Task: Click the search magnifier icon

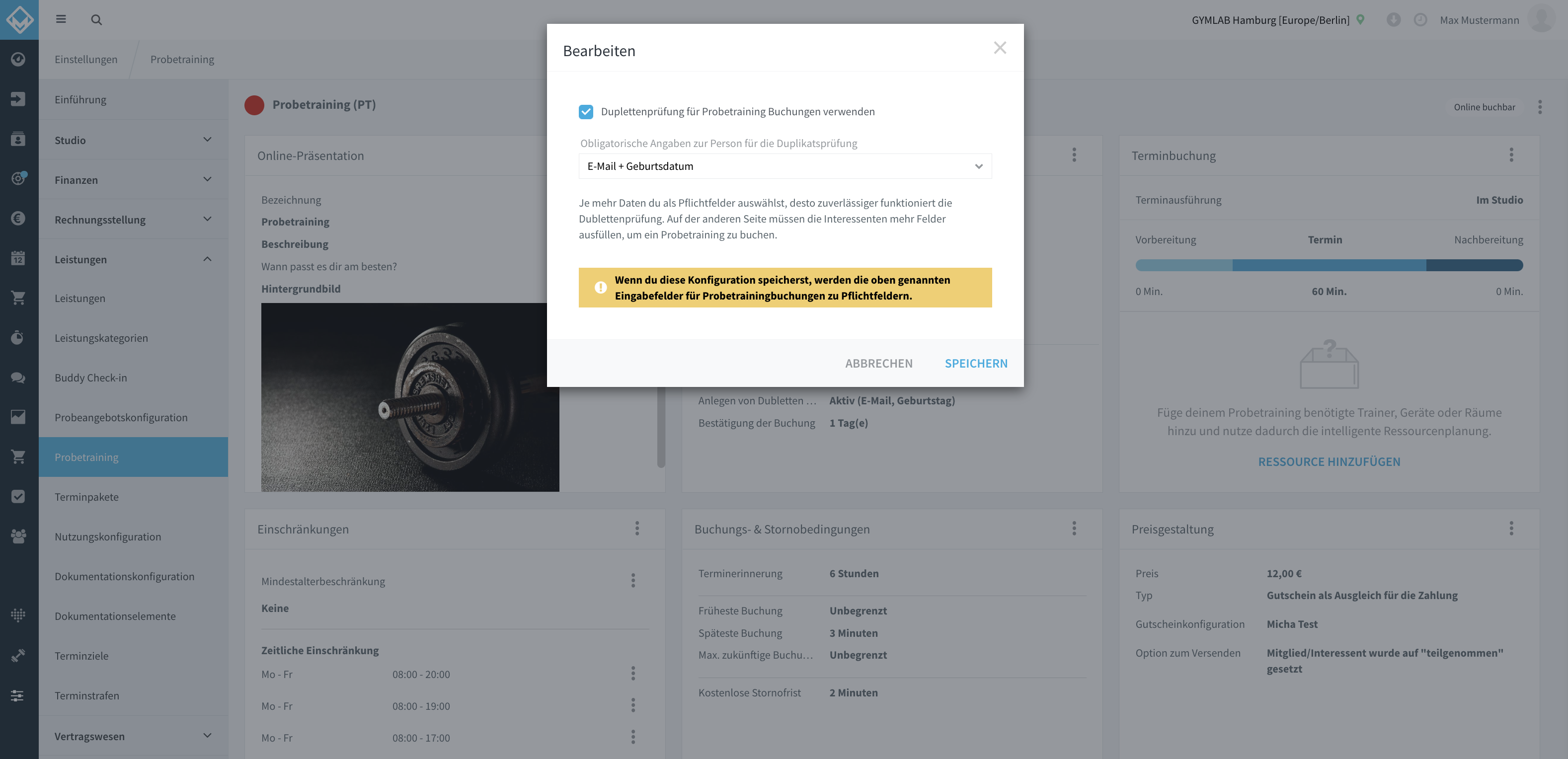Action: pyautogui.click(x=96, y=19)
